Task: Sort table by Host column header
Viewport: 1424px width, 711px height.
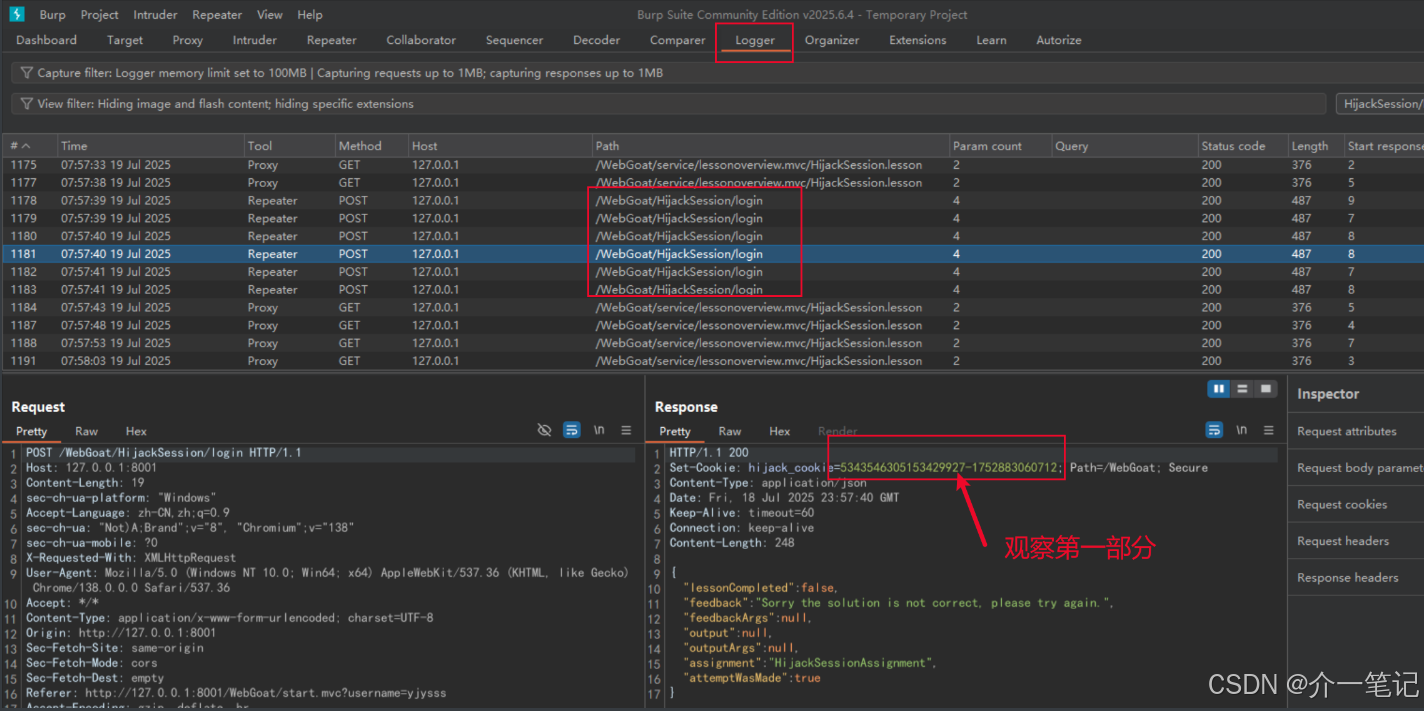Action: (x=499, y=146)
